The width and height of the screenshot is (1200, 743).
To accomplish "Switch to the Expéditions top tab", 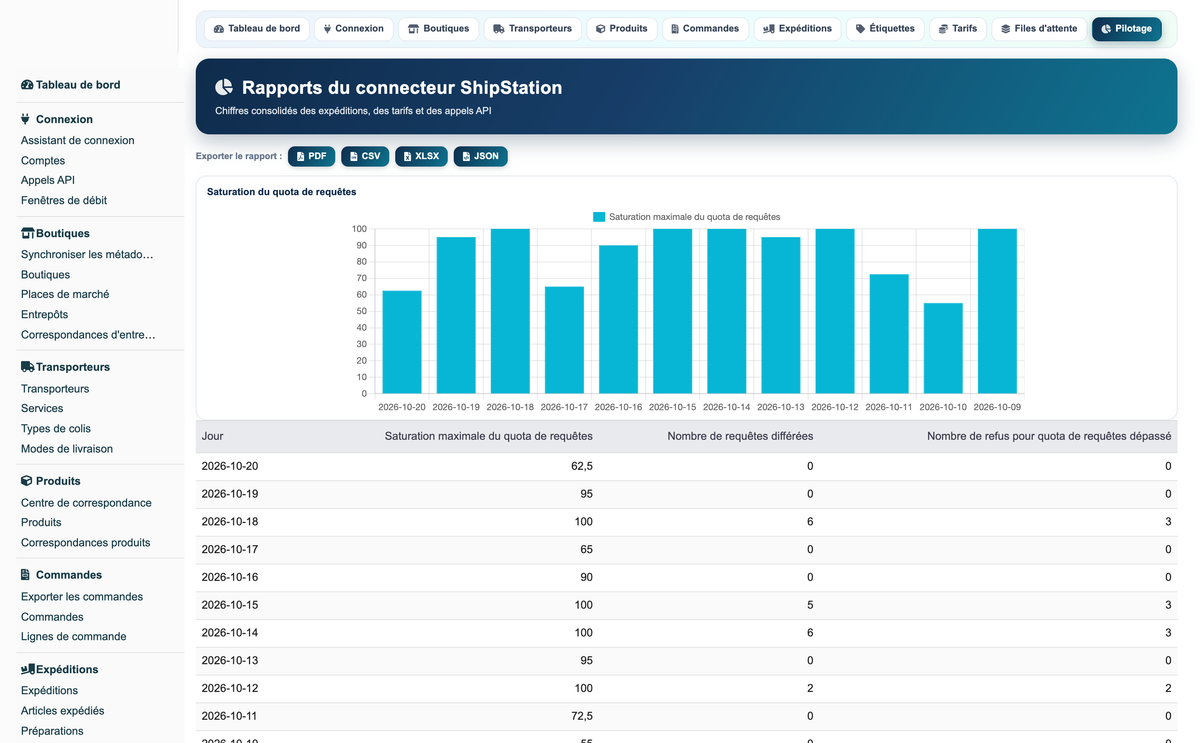I will click(x=797, y=29).
